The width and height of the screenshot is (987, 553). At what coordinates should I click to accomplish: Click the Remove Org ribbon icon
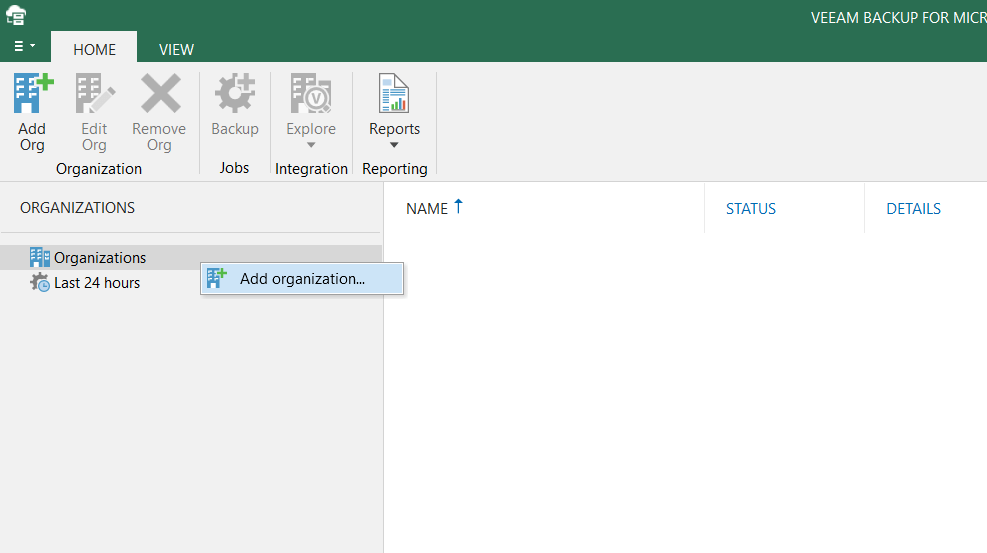tap(159, 95)
